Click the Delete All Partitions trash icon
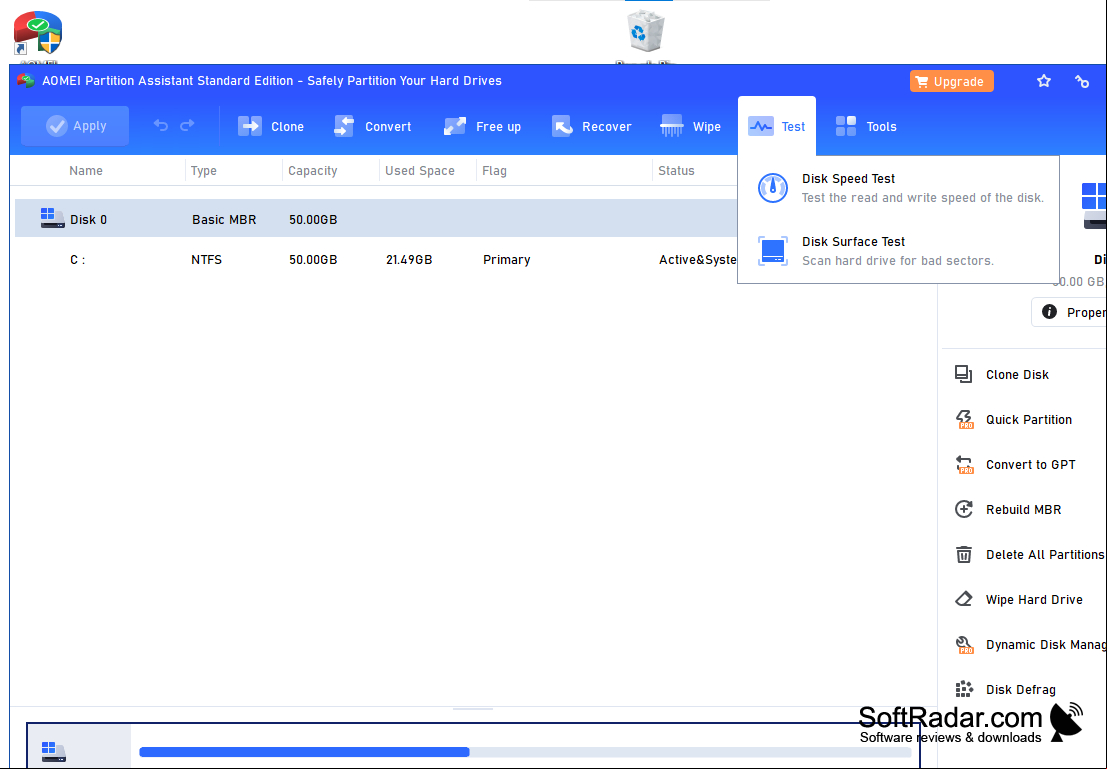1107x769 pixels. [x=964, y=554]
